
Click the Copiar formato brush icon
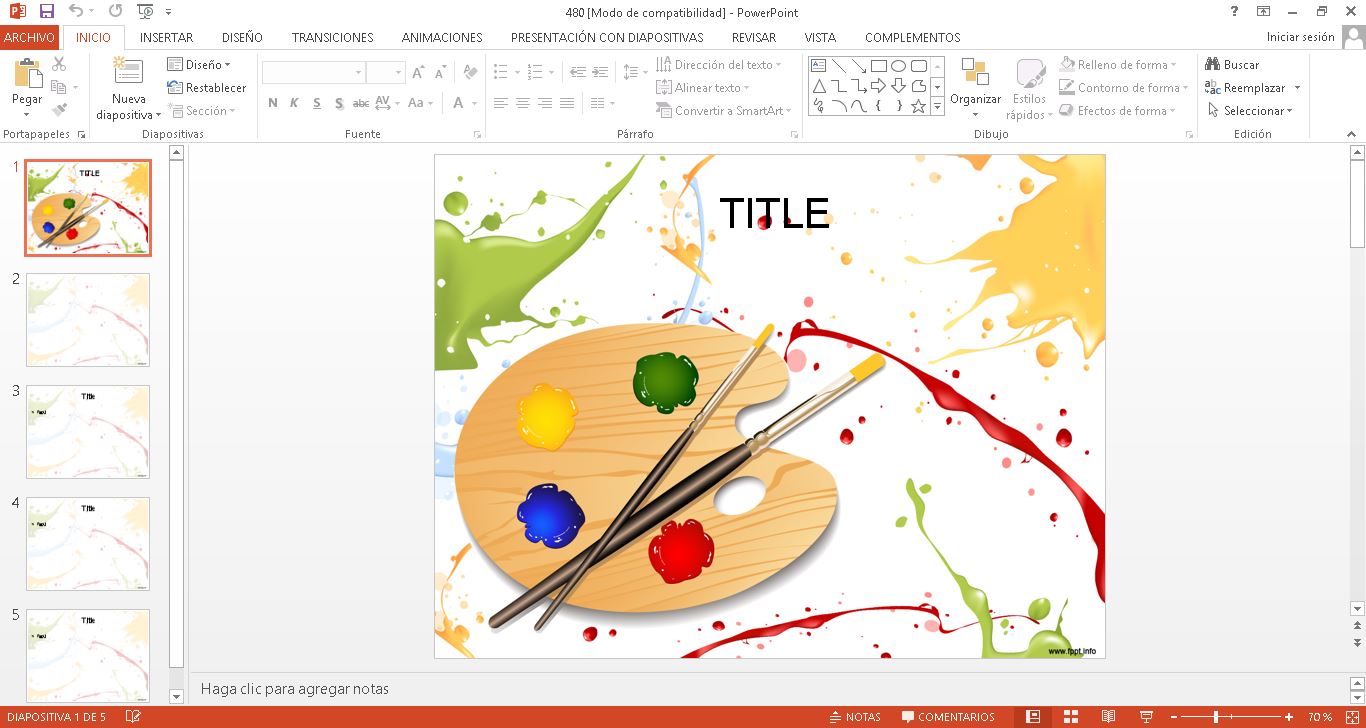coord(59,110)
